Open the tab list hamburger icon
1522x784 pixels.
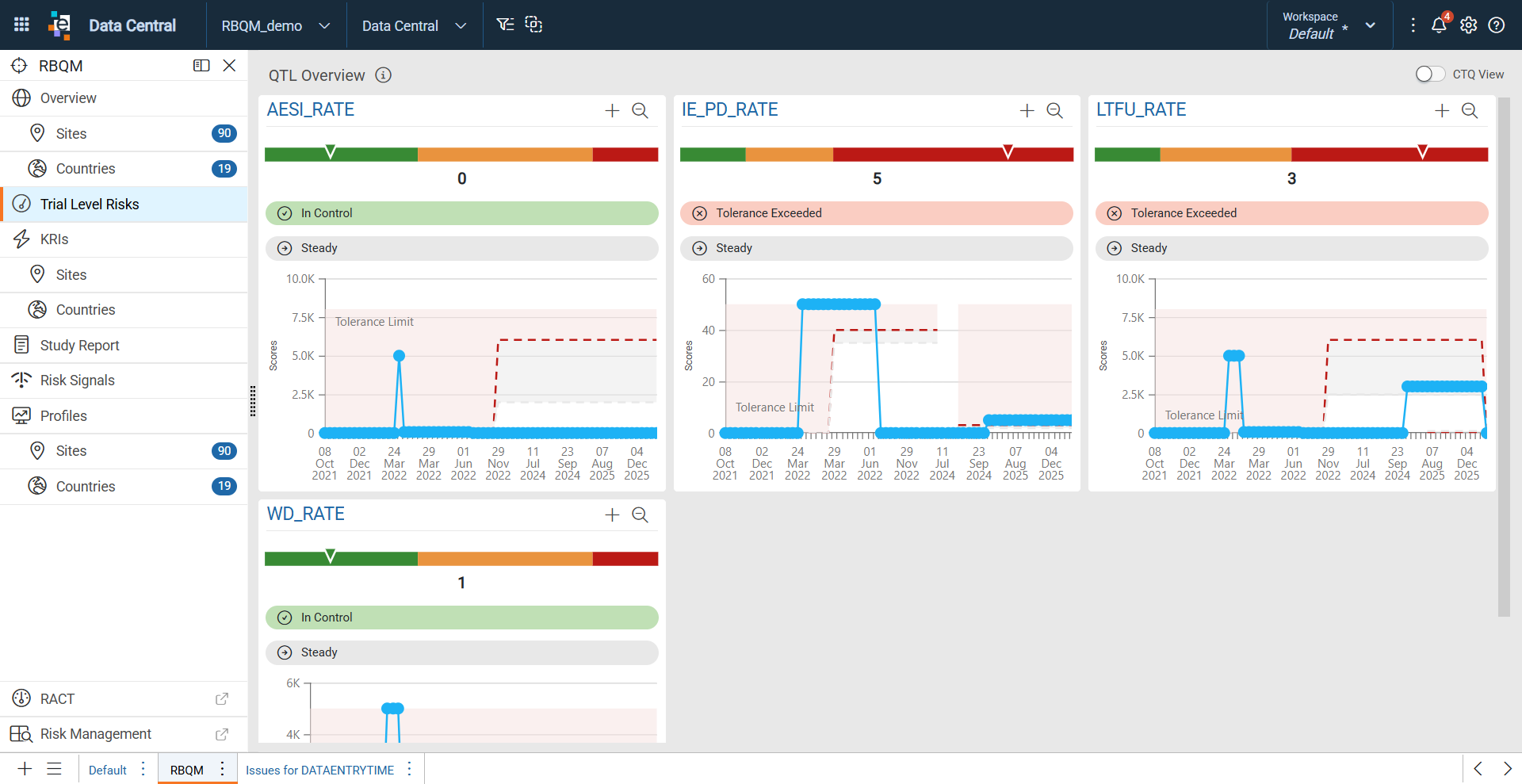coord(54,769)
